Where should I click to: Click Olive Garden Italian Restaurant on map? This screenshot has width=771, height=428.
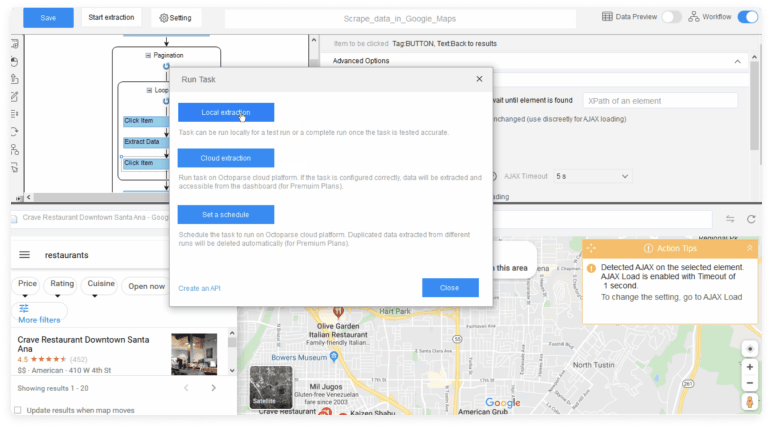338,330
